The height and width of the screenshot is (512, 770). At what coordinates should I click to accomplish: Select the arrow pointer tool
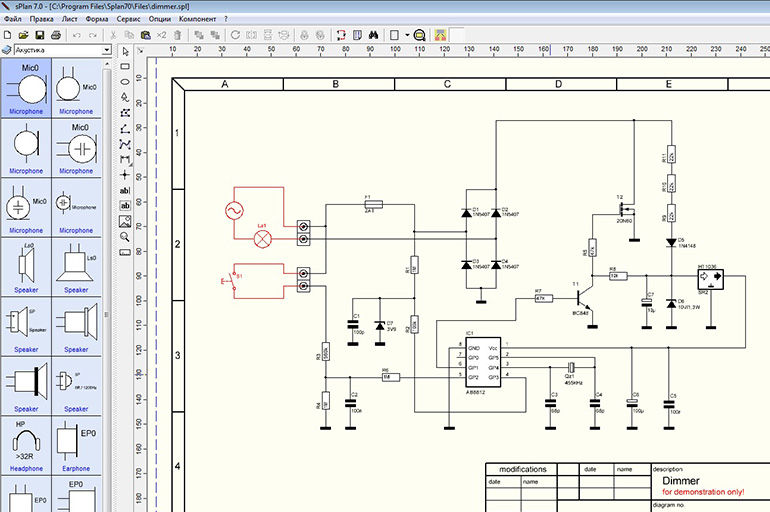(x=125, y=52)
